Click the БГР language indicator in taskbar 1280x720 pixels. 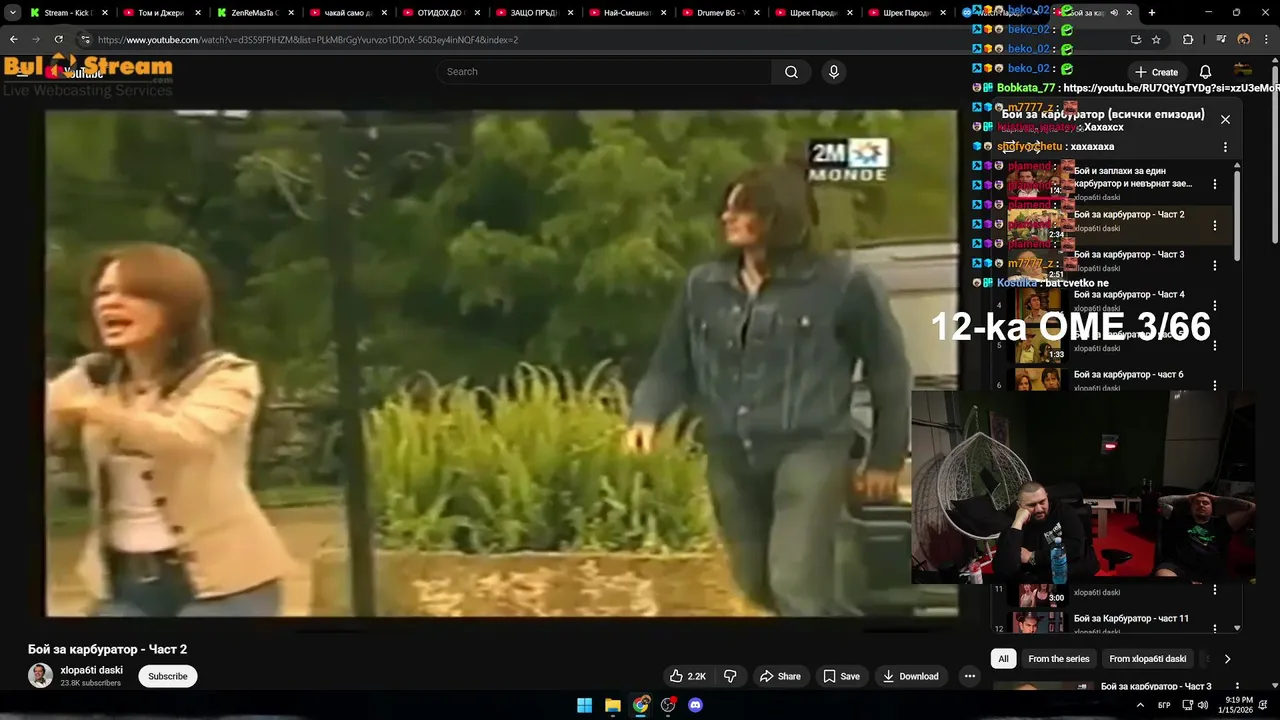[x=1164, y=705]
